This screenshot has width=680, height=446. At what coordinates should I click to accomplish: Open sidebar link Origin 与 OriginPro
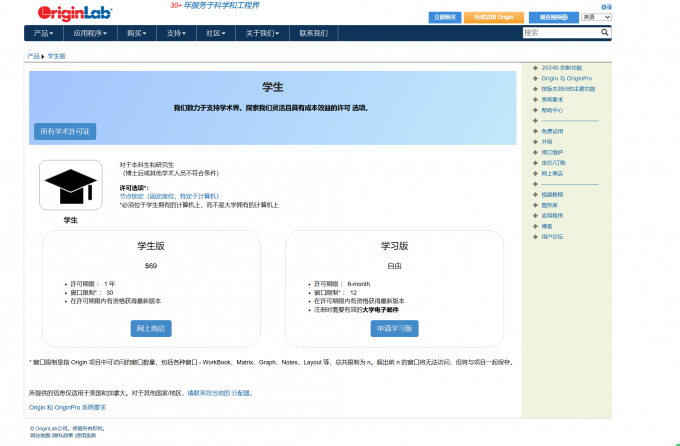pyautogui.click(x=566, y=79)
